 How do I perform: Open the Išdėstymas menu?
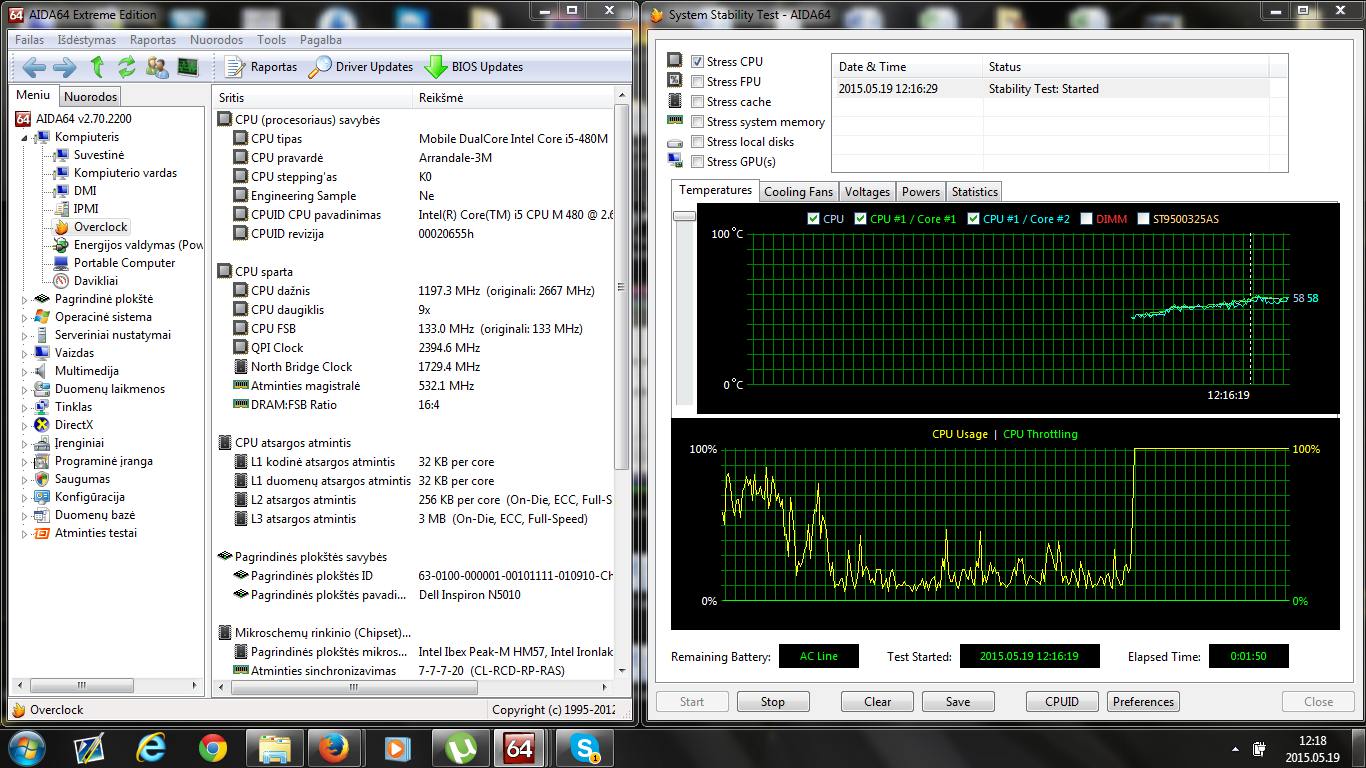pos(87,40)
